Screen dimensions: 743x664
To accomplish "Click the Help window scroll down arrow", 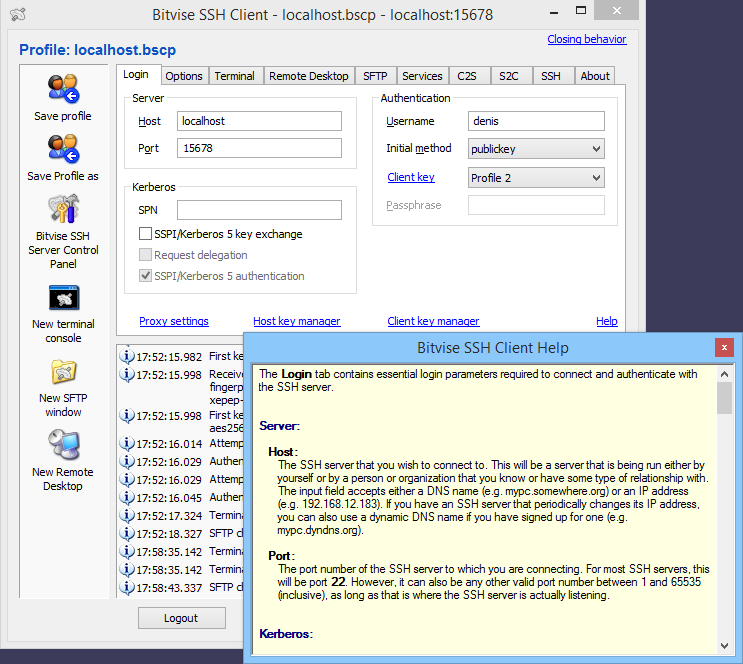I will coord(724,646).
